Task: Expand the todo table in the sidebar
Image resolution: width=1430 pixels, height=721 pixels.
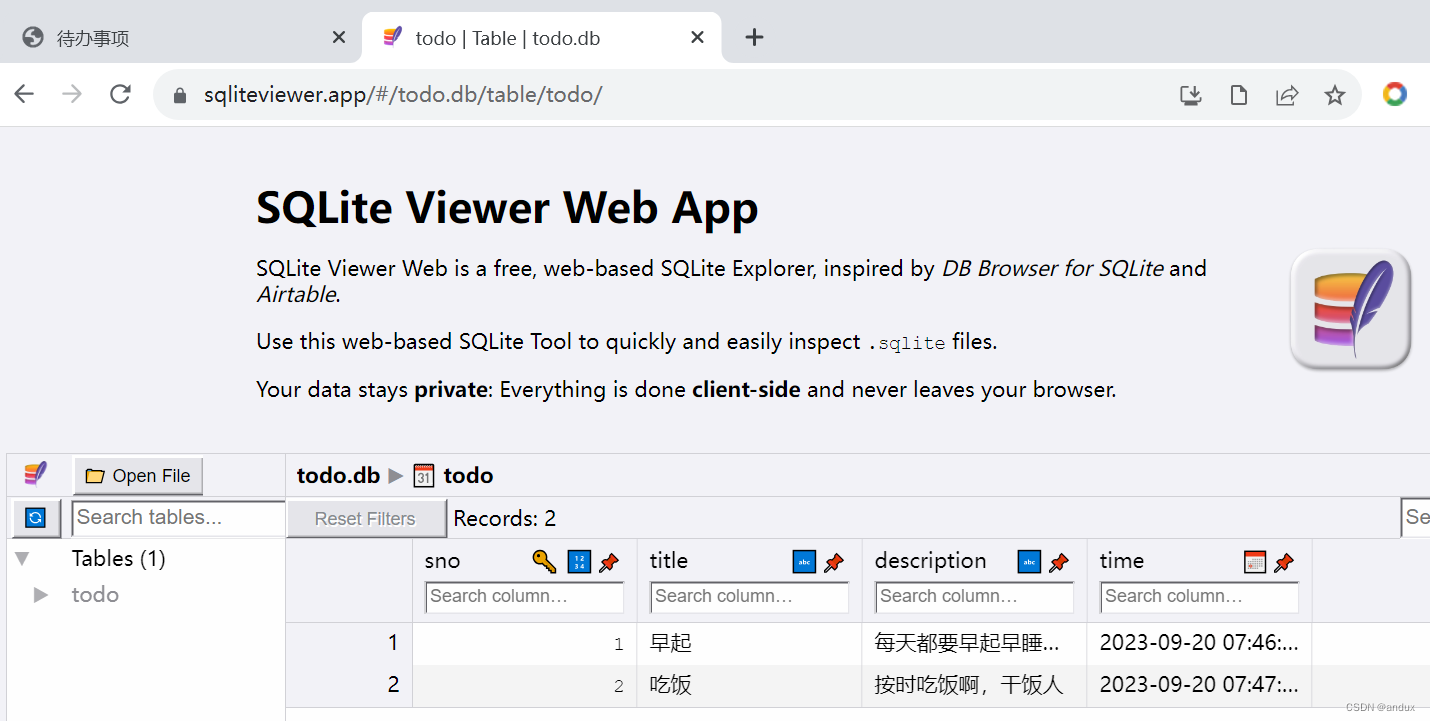Action: click(x=40, y=594)
